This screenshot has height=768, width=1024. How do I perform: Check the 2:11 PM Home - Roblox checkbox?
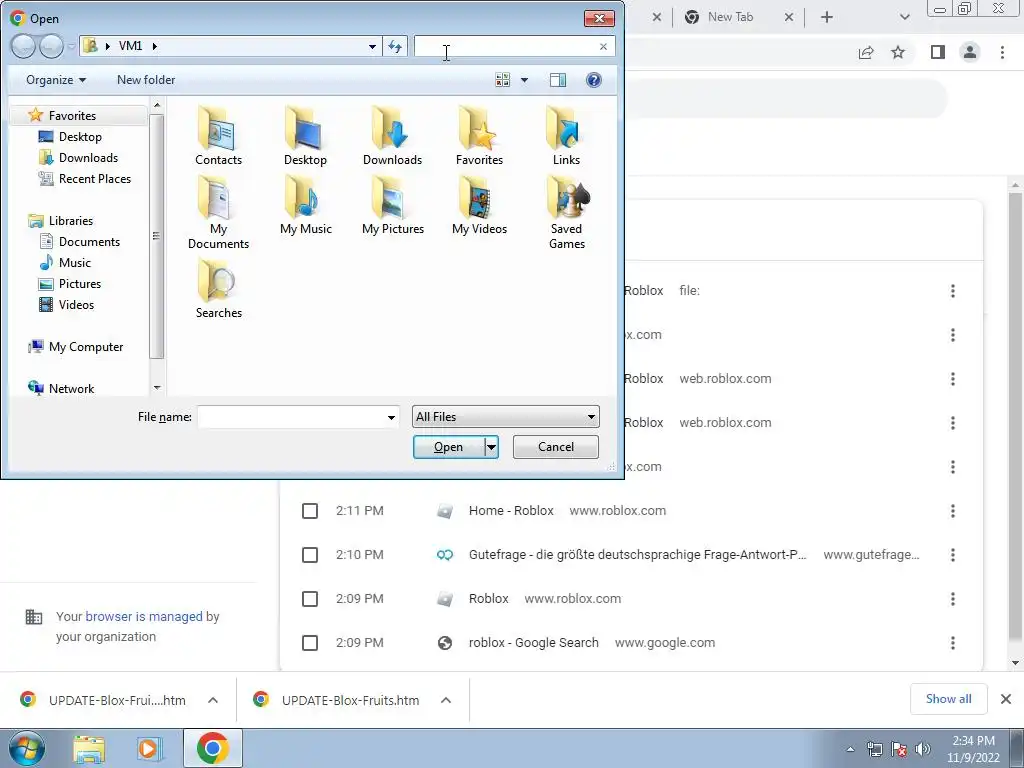click(x=310, y=511)
